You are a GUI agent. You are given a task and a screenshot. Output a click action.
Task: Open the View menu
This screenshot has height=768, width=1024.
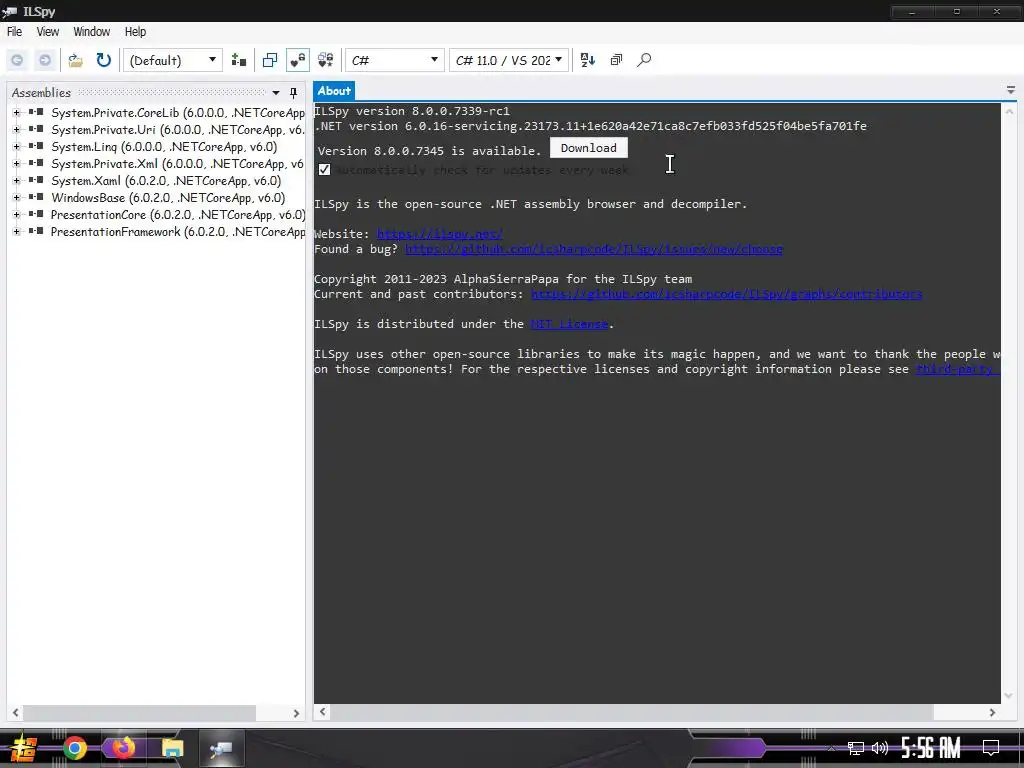48,31
